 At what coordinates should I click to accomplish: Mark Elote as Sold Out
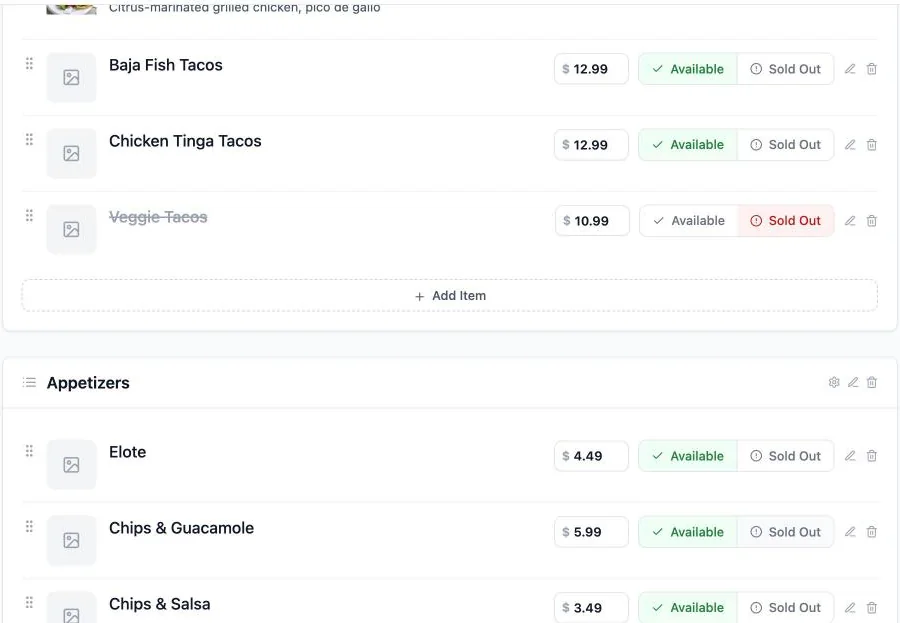(x=785, y=456)
